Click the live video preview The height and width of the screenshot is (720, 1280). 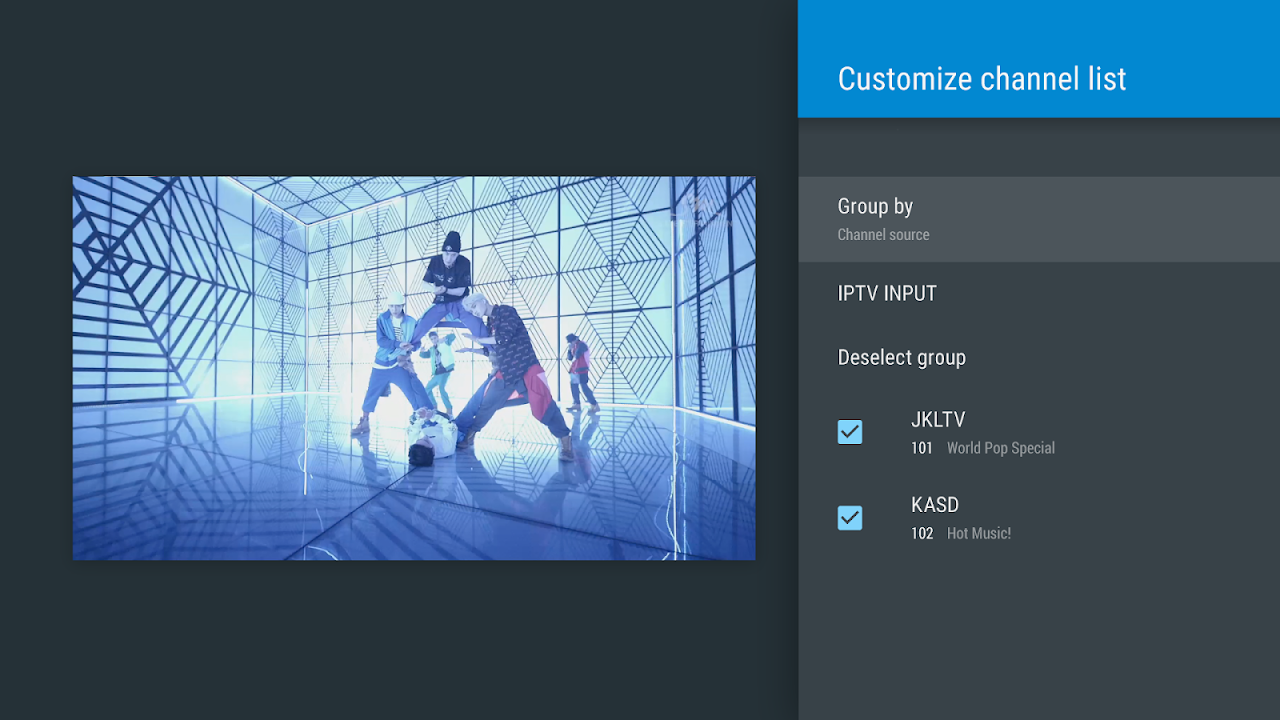click(414, 367)
